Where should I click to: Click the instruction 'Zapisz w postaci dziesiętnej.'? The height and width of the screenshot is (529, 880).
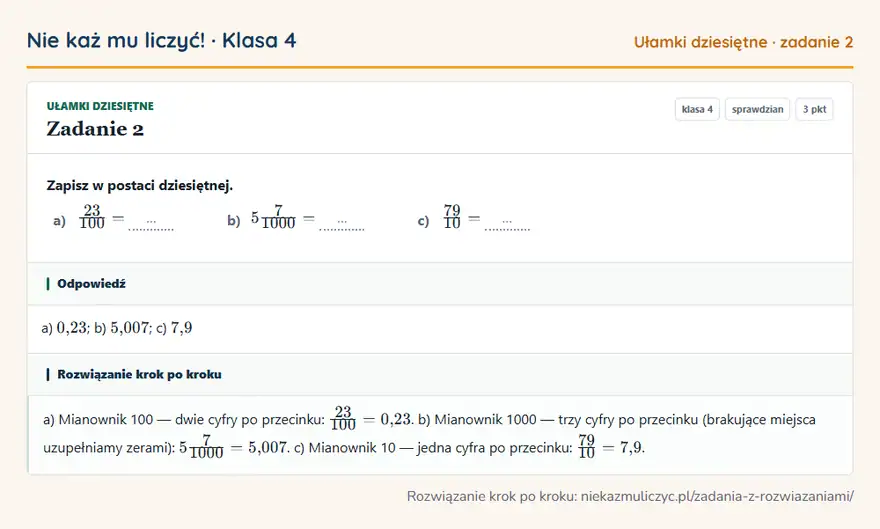(139, 186)
